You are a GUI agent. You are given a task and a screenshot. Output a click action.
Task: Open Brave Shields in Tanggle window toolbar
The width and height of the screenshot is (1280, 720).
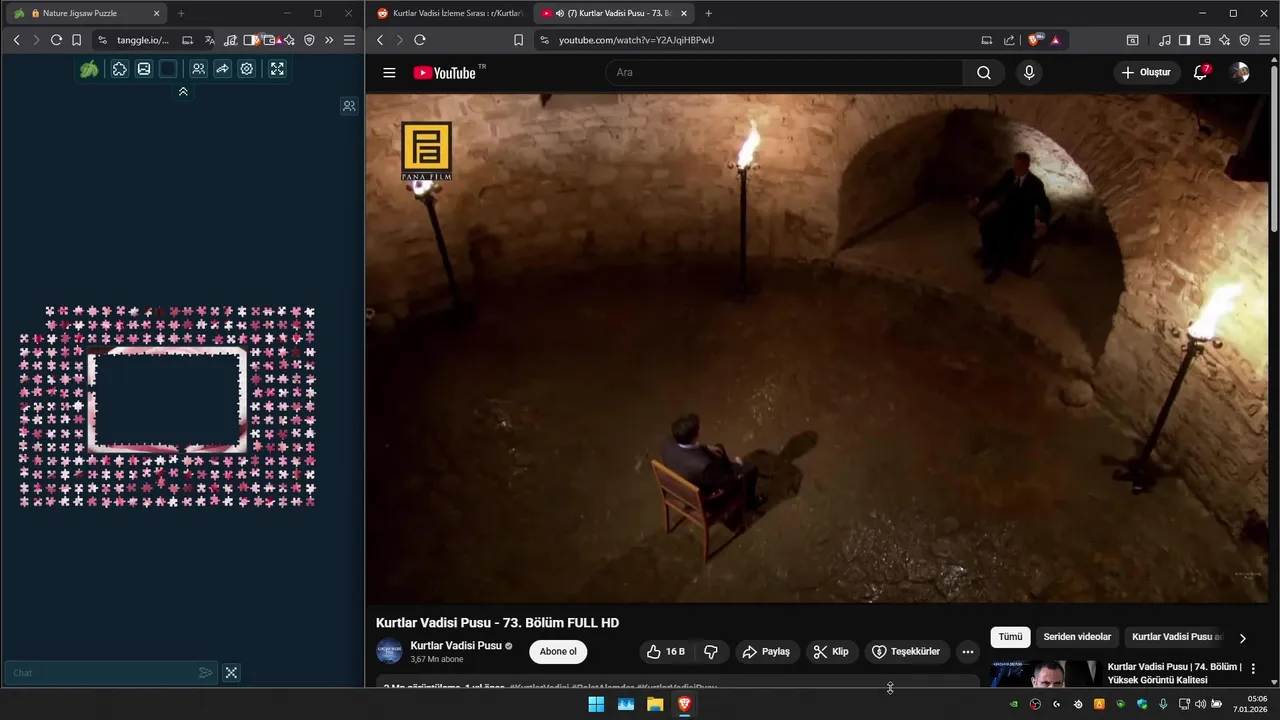pyautogui.click(x=309, y=40)
